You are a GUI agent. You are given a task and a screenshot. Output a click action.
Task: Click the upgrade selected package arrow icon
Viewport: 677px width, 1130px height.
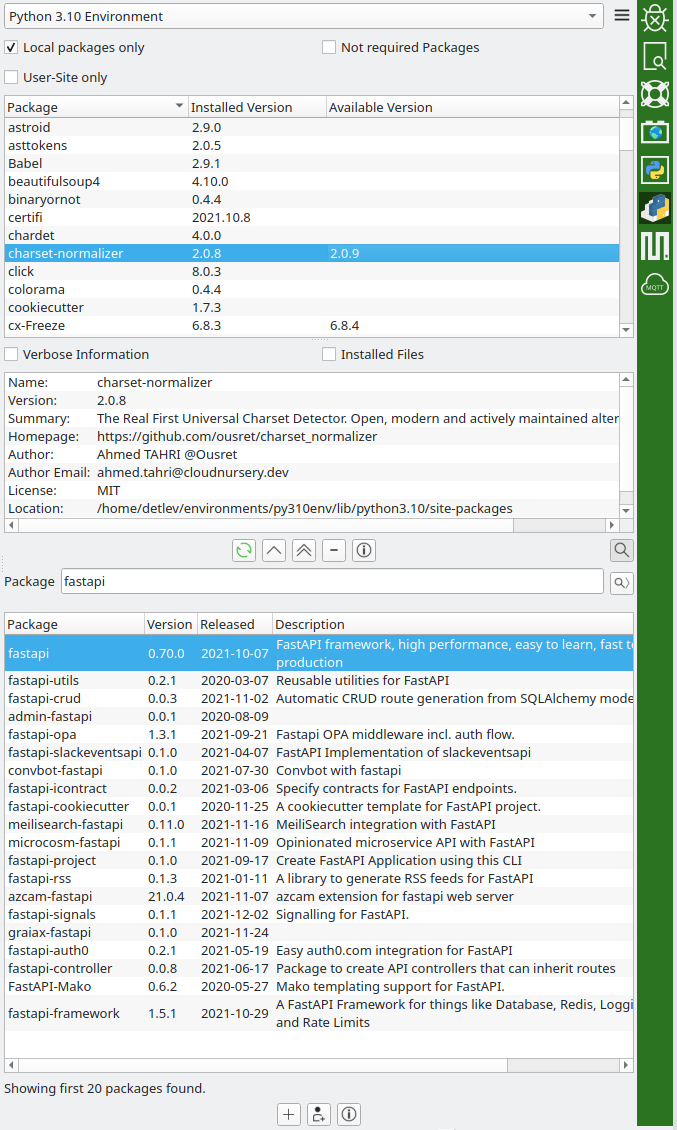tap(274, 550)
